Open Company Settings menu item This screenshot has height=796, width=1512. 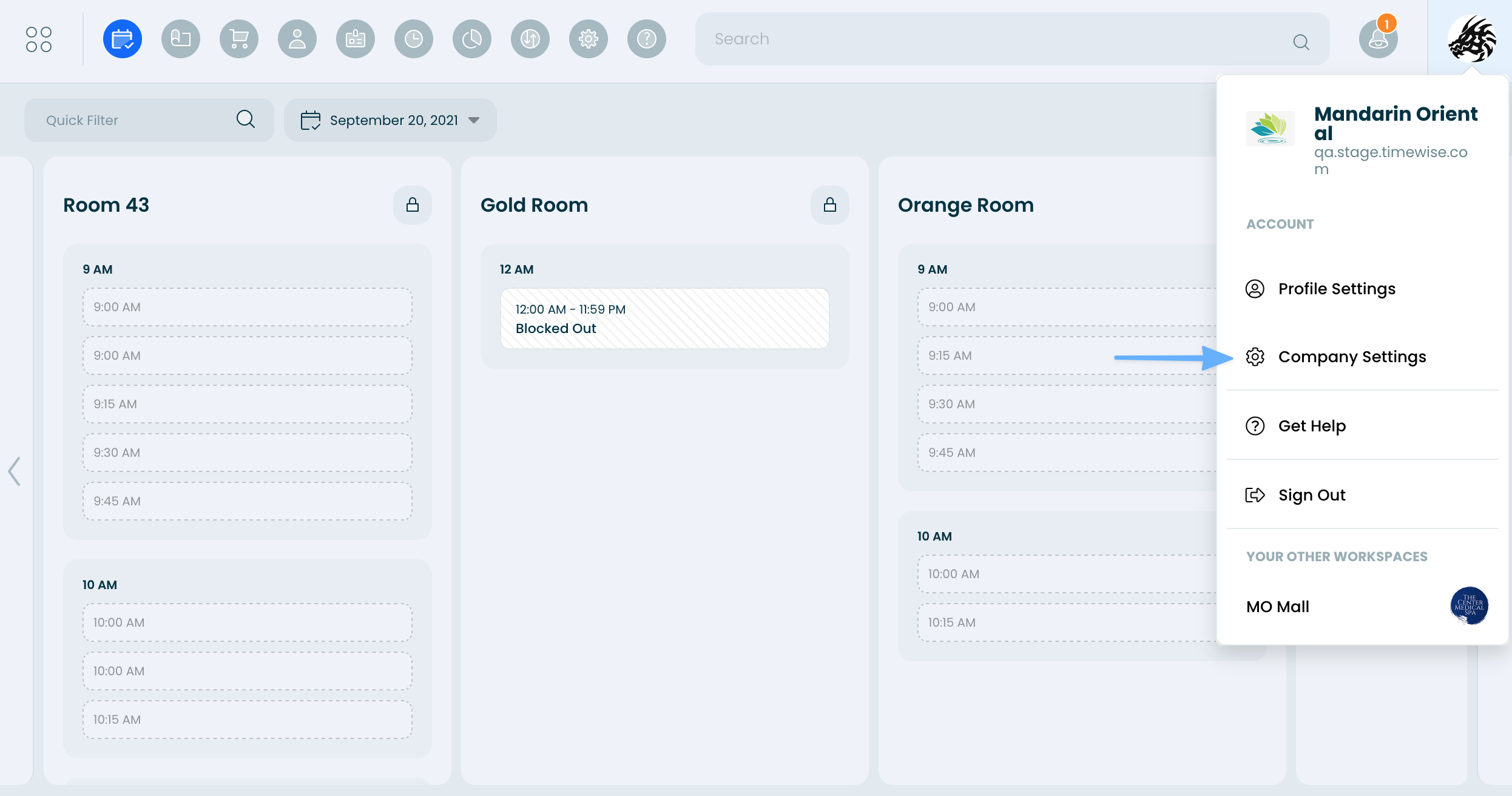click(1352, 357)
